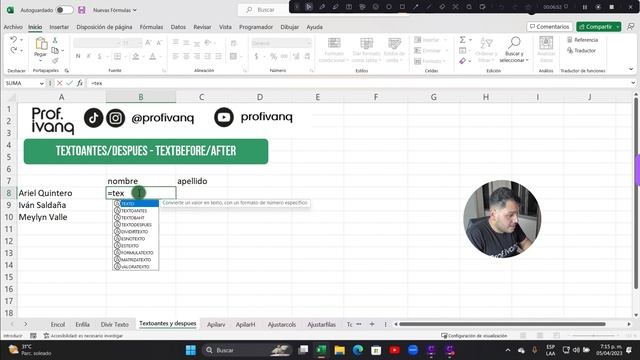Click inside the formula bar showing =tex
This screenshot has width=640, height=360.
tap(359, 83)
